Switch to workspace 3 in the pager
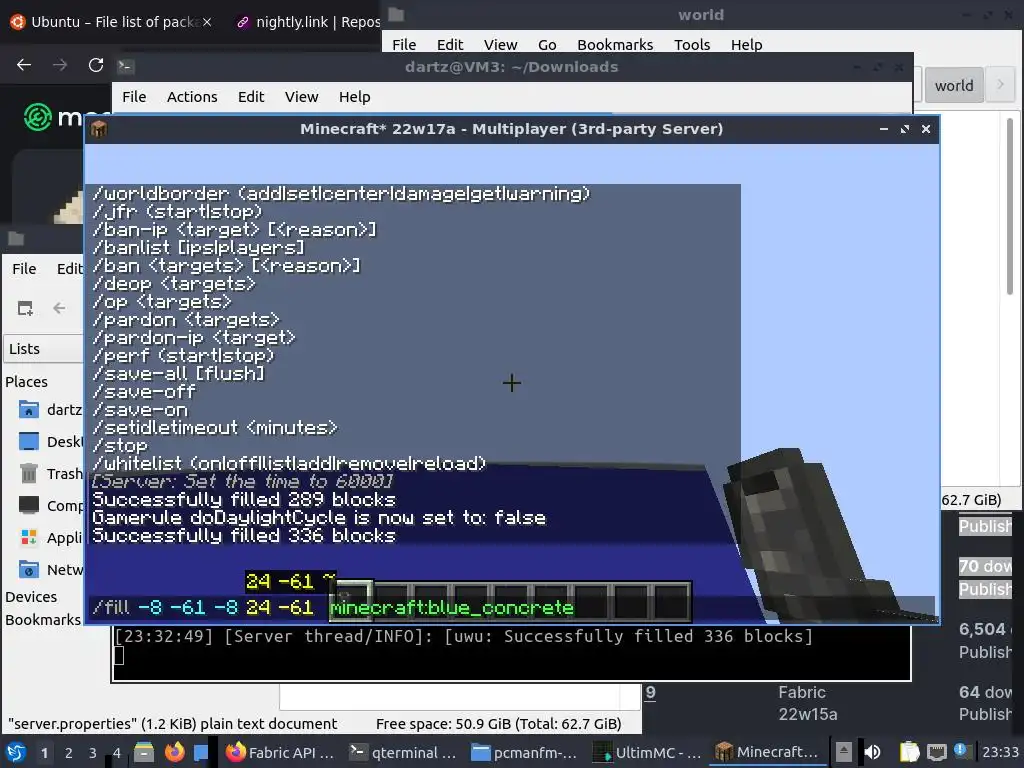The width and height of the screenshot is (1024, 768). (93, 753)
